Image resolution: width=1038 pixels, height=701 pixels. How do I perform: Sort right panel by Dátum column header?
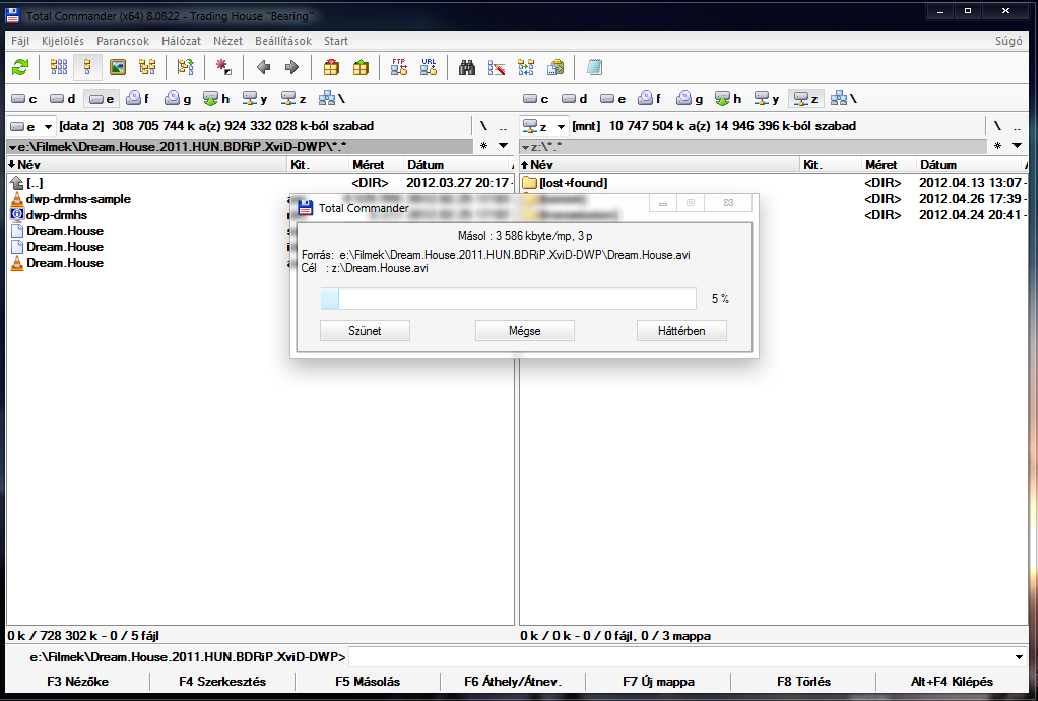click(971, 165)
